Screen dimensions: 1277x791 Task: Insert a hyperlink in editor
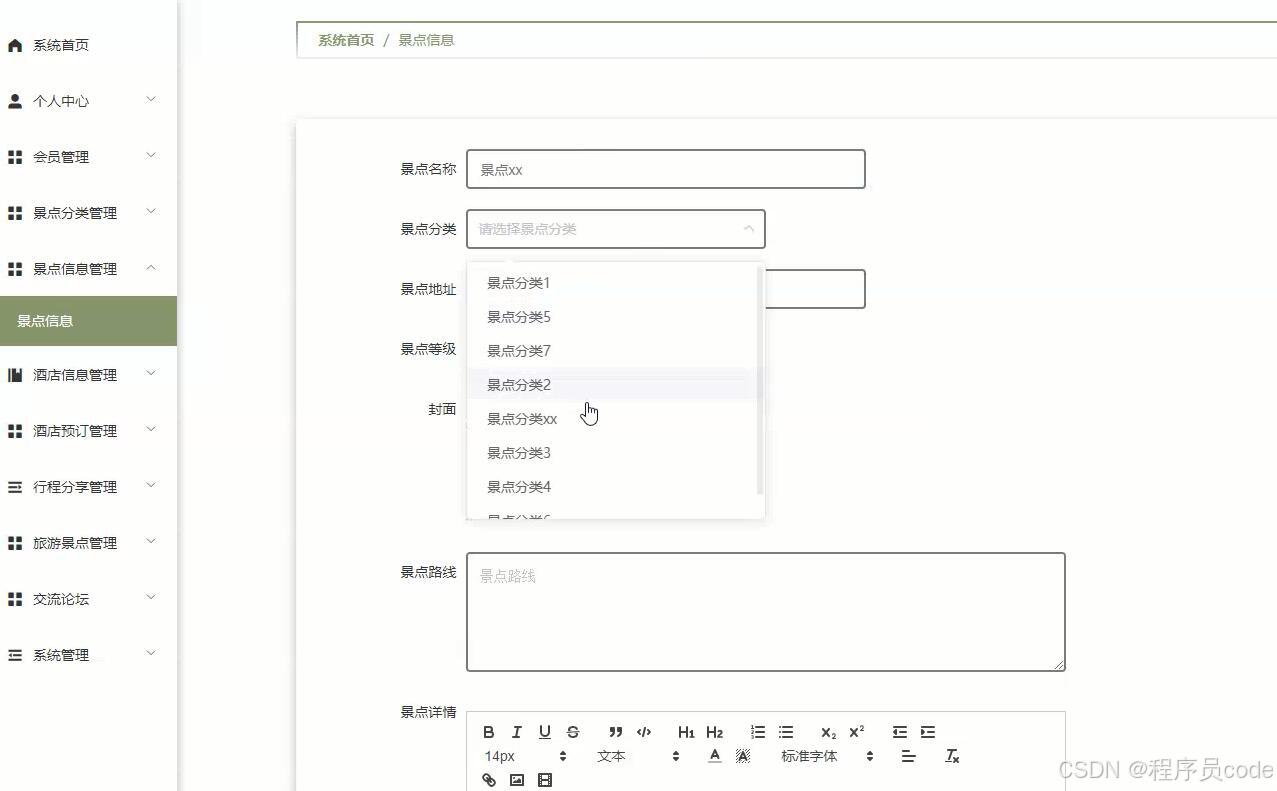(x=489, y=780)
